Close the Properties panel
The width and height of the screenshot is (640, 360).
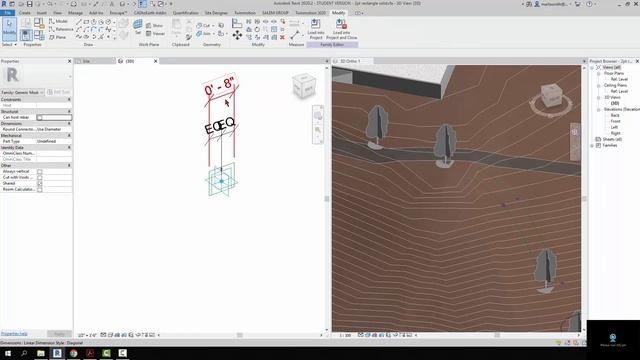(69, 61)
